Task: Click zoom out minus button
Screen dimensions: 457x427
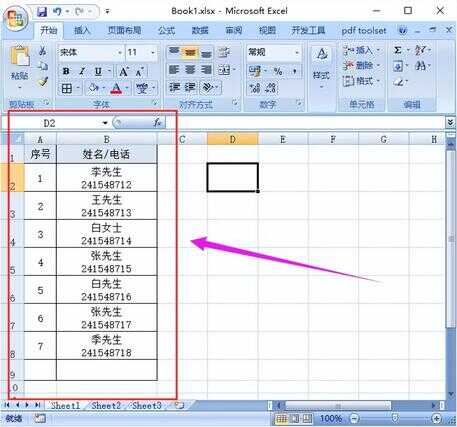Action: (x=354, y=418)
